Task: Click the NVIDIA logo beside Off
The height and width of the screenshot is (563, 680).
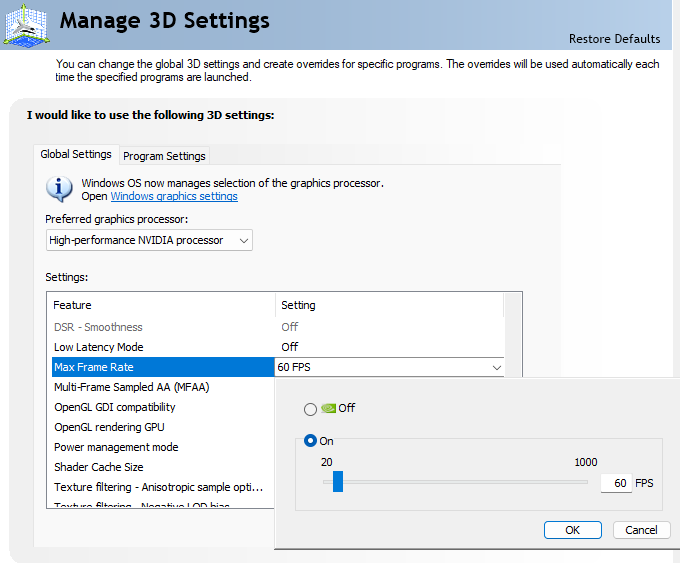Action: (329, 408)
